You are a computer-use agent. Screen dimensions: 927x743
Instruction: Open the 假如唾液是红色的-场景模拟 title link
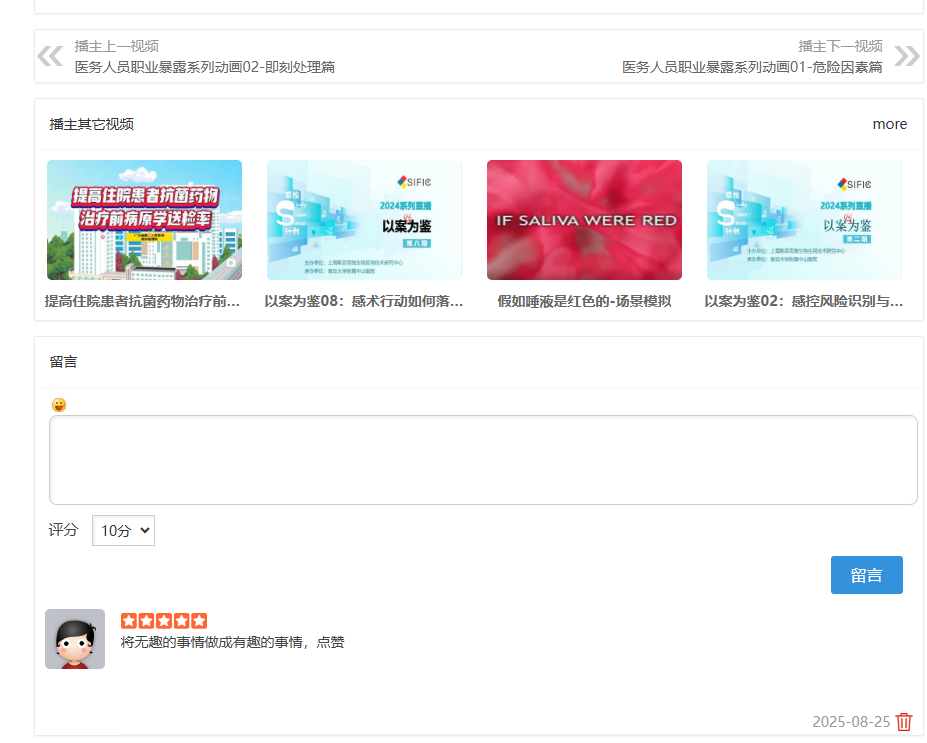coord(583,300)
